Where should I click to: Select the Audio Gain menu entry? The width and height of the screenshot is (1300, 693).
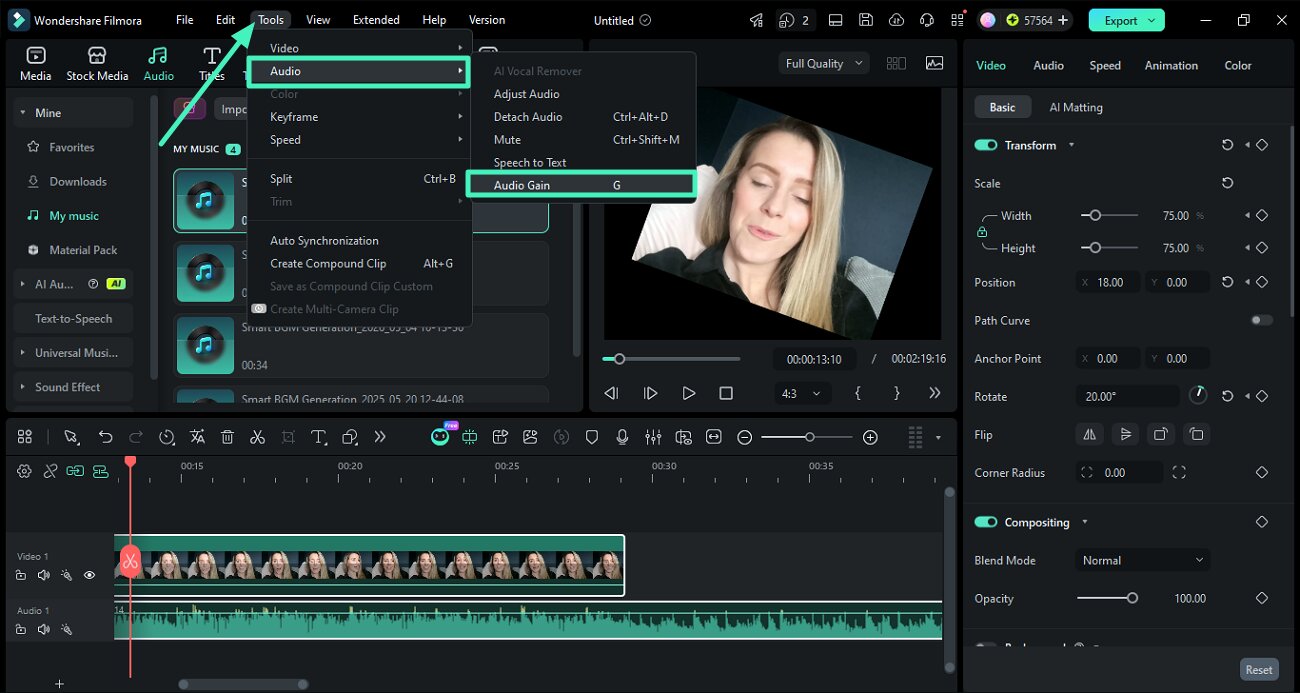coord(581,185)
